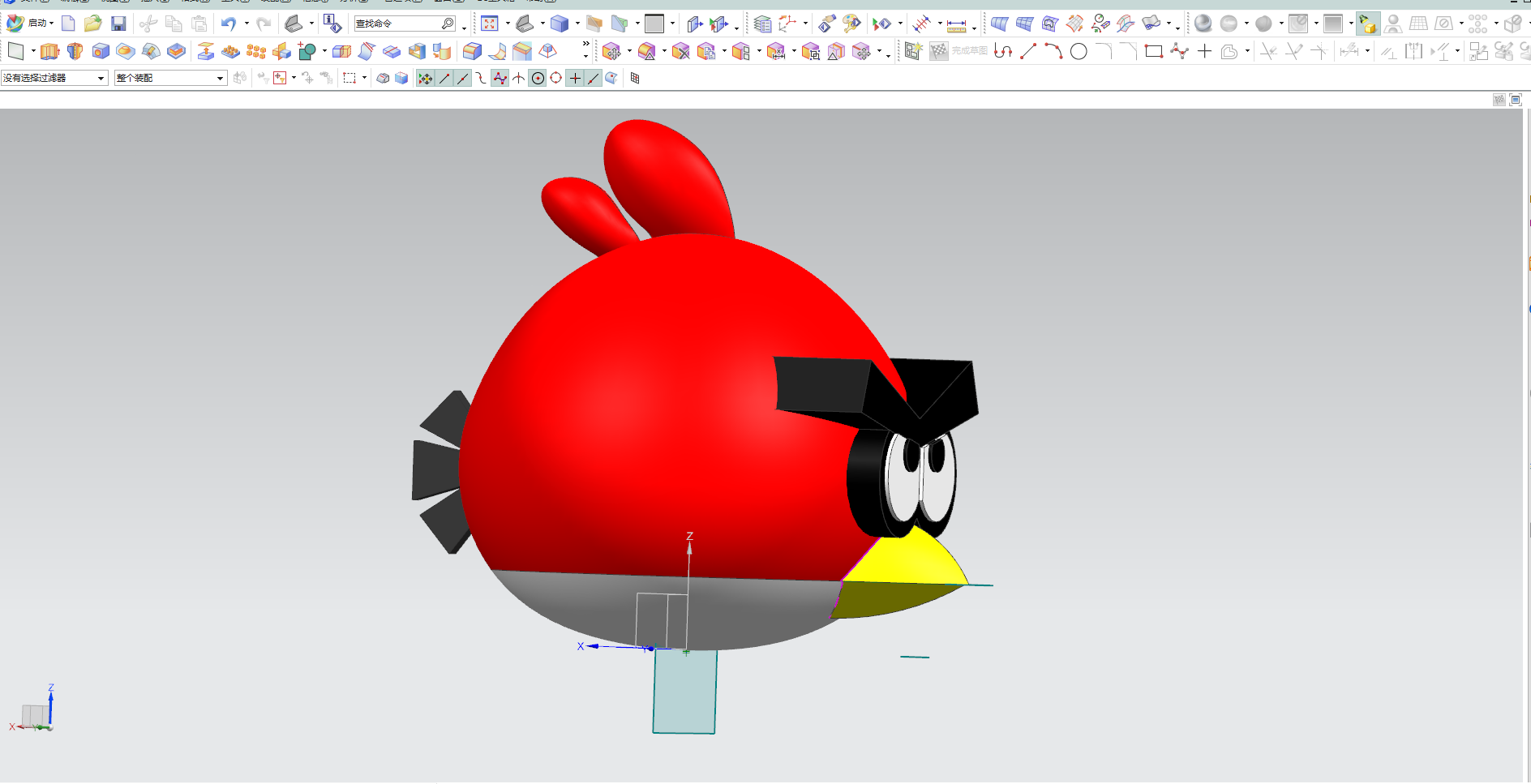Viewport: 1531px width, 784px height.
Task: Expand the Unite boolean dropdown arrow
Action: (x=324, y=52)
